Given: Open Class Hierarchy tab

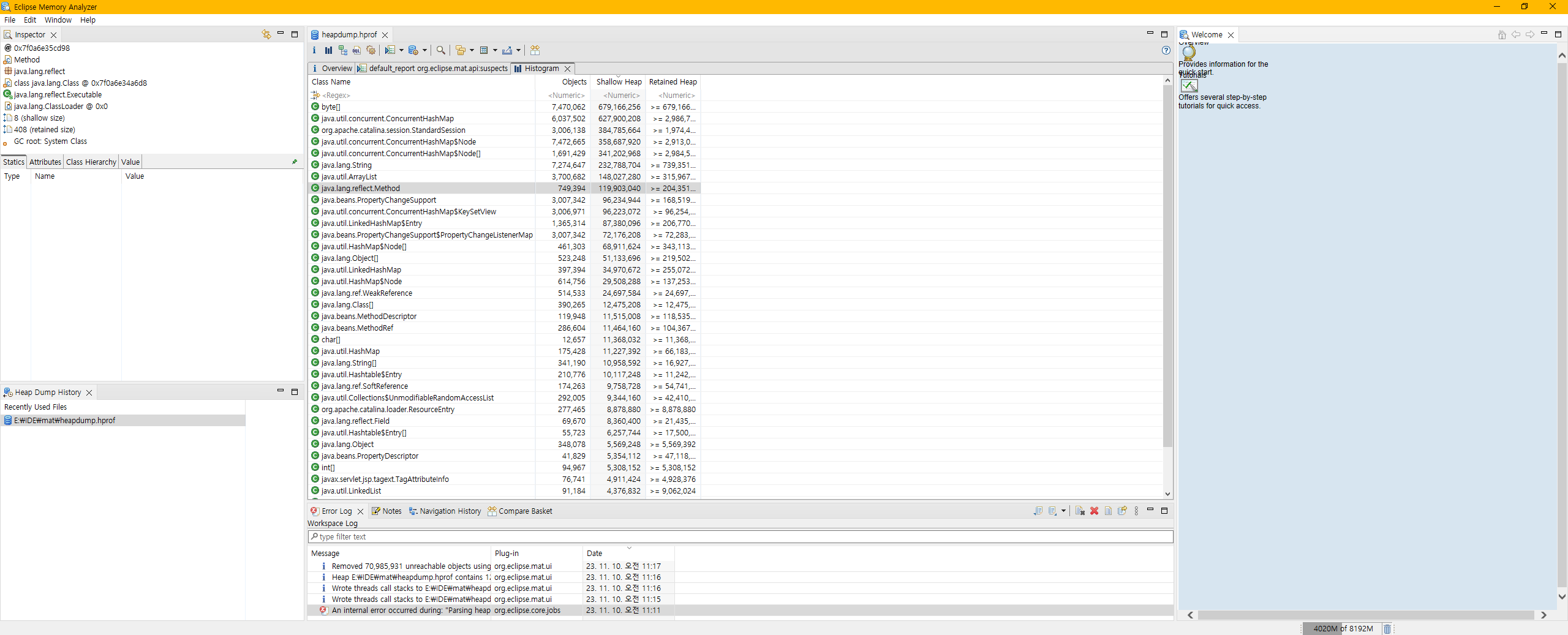Looking at the screenshot, I should [x=91, y=162].
